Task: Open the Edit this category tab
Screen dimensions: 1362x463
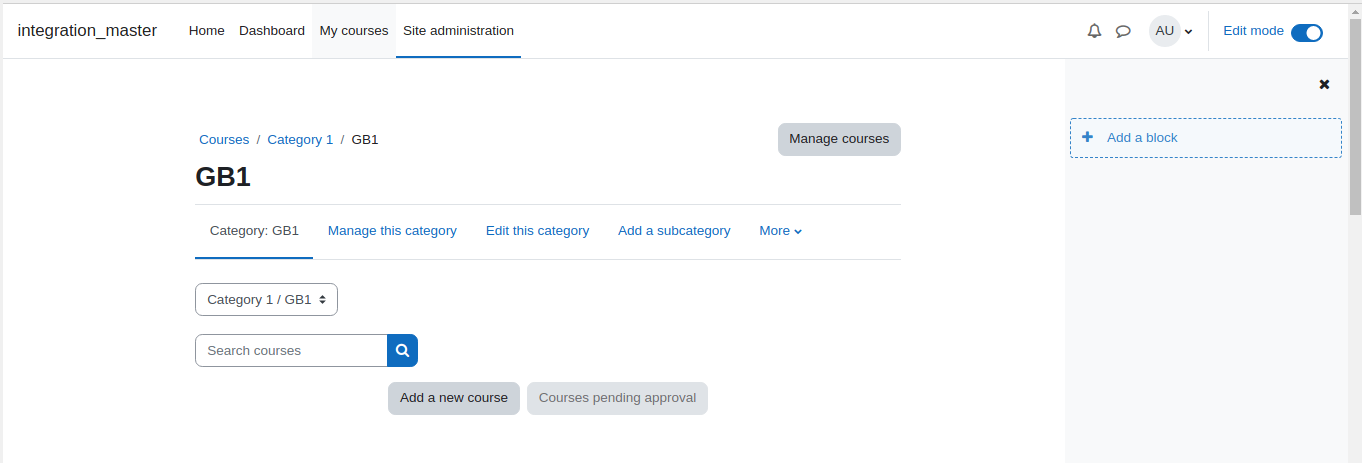Action: click(x=537, y=231)
